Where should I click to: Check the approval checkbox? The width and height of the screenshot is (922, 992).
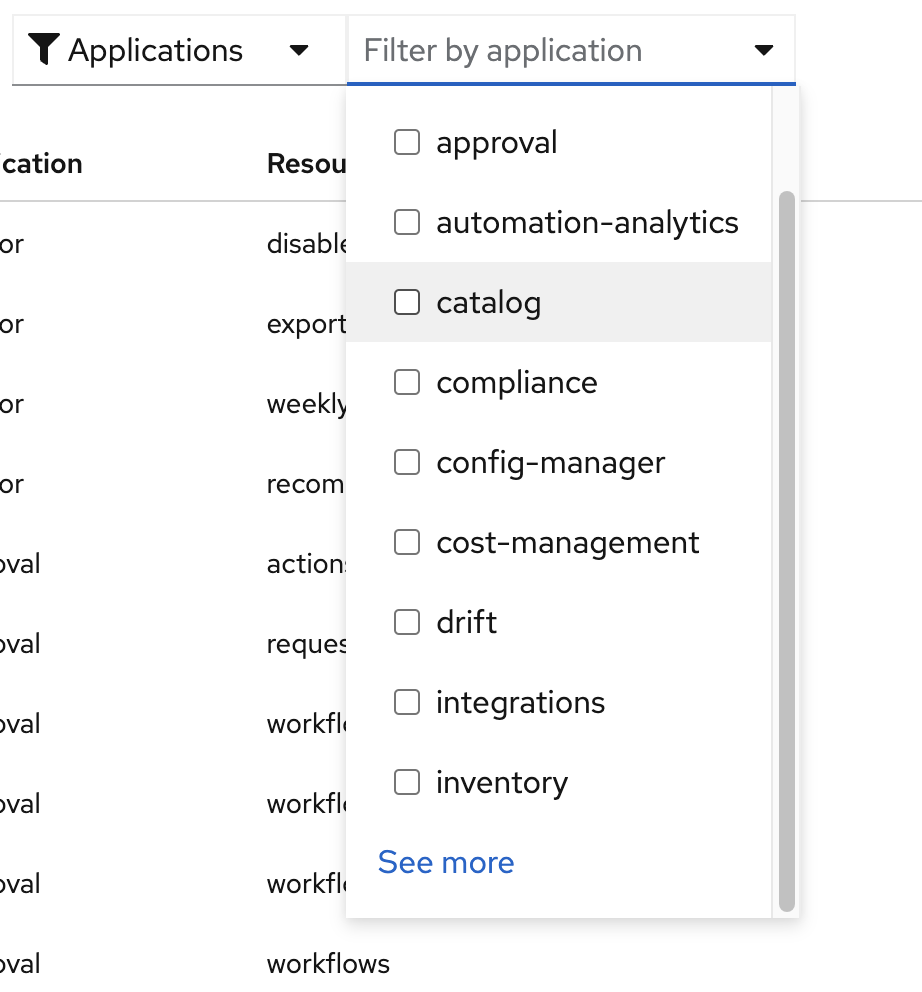pos(406,143)
